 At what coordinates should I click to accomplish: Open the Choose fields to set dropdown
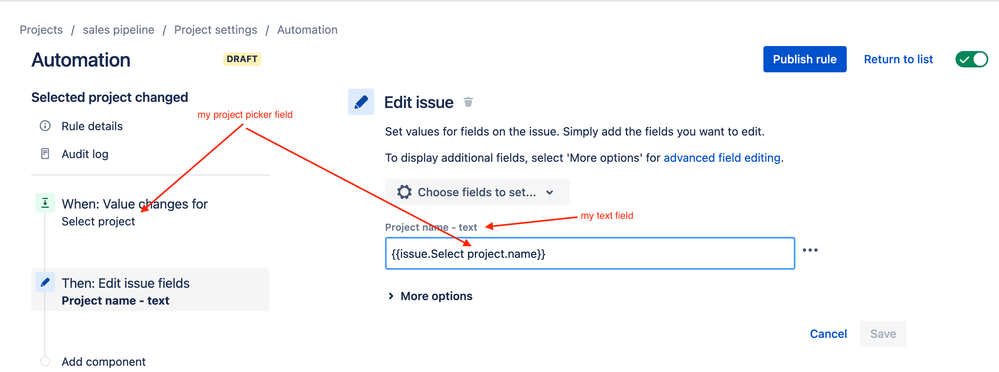tap(477, 192)
